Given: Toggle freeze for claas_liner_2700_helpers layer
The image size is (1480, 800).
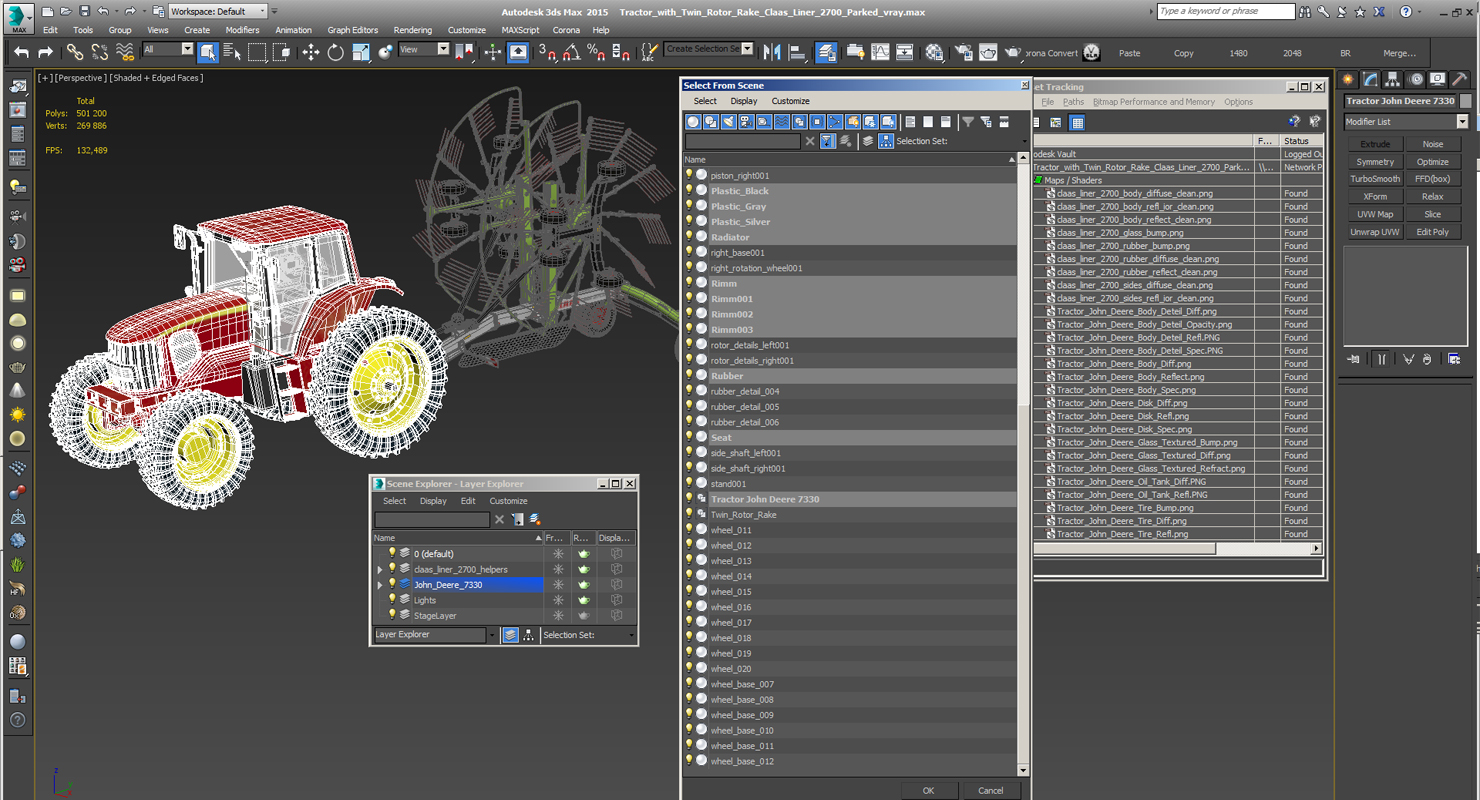Looking at the screenshot, I should pyautogui.click(x=558, y=569).
